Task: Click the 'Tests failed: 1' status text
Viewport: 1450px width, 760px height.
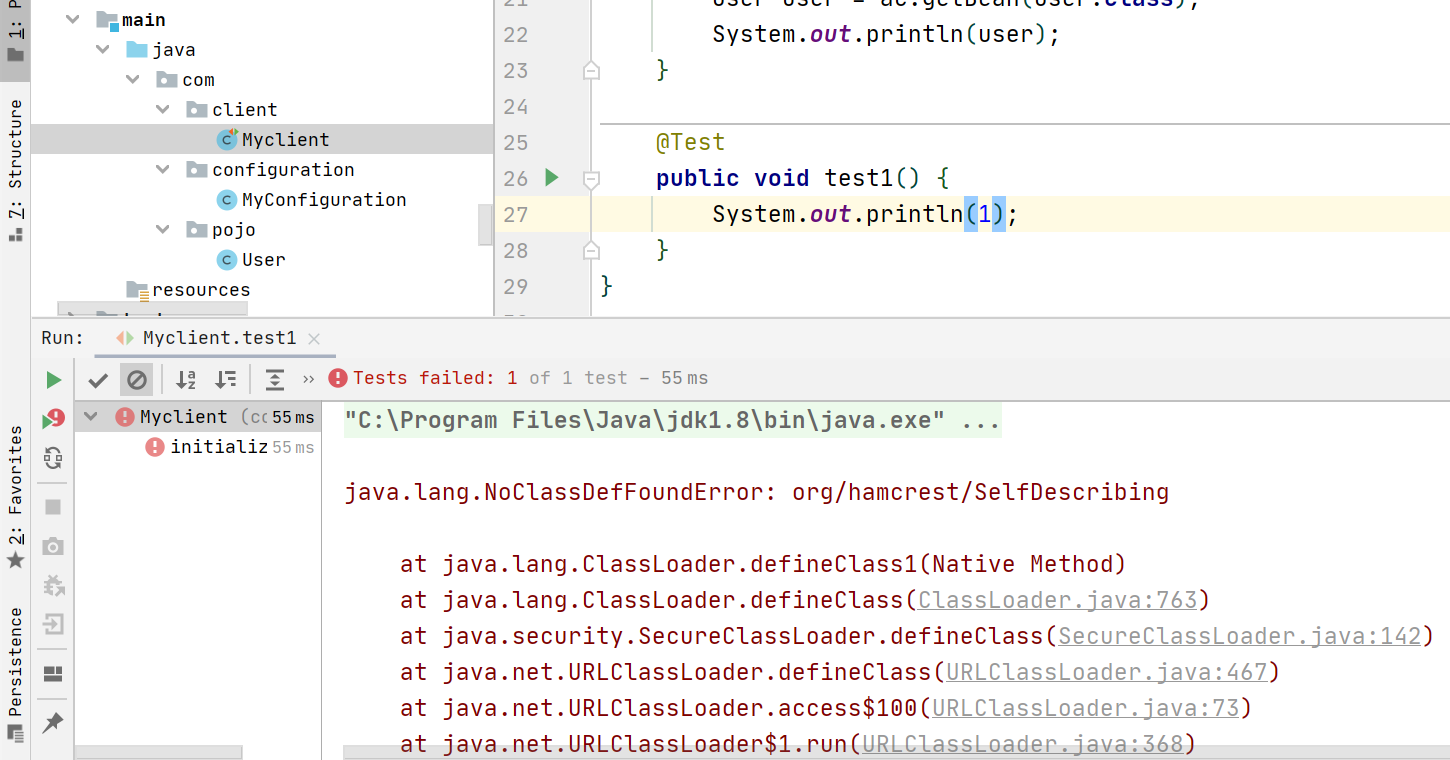Action: pos(435,378)
